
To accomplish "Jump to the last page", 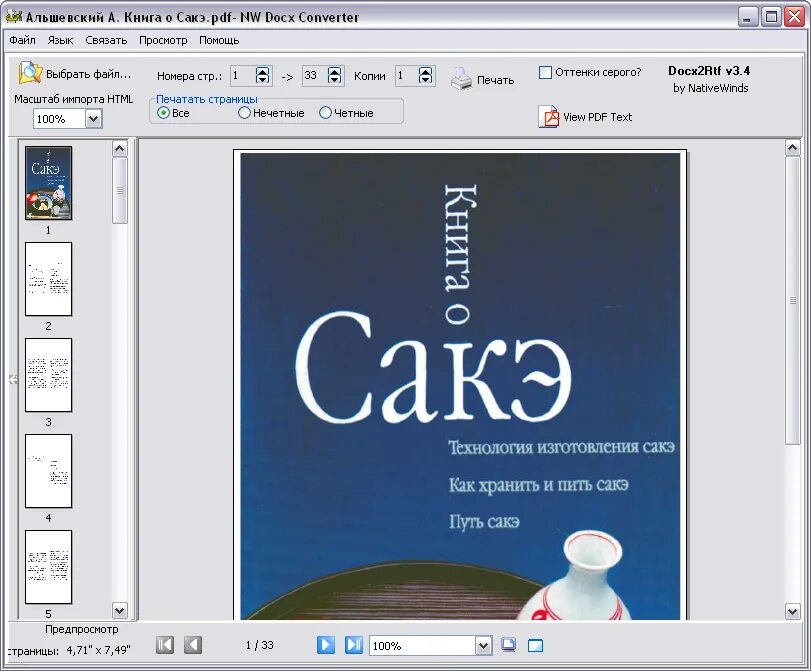I will pos(354,645).
